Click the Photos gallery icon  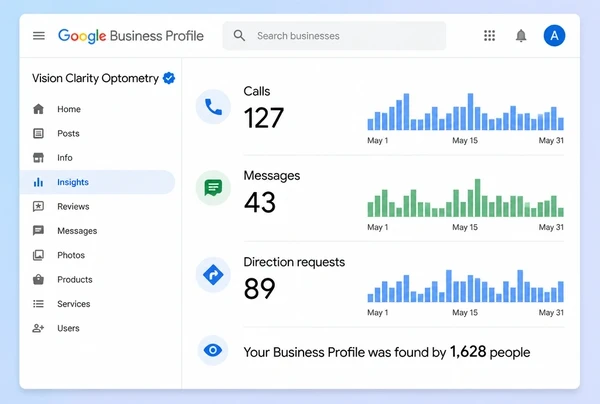(38, 255)
